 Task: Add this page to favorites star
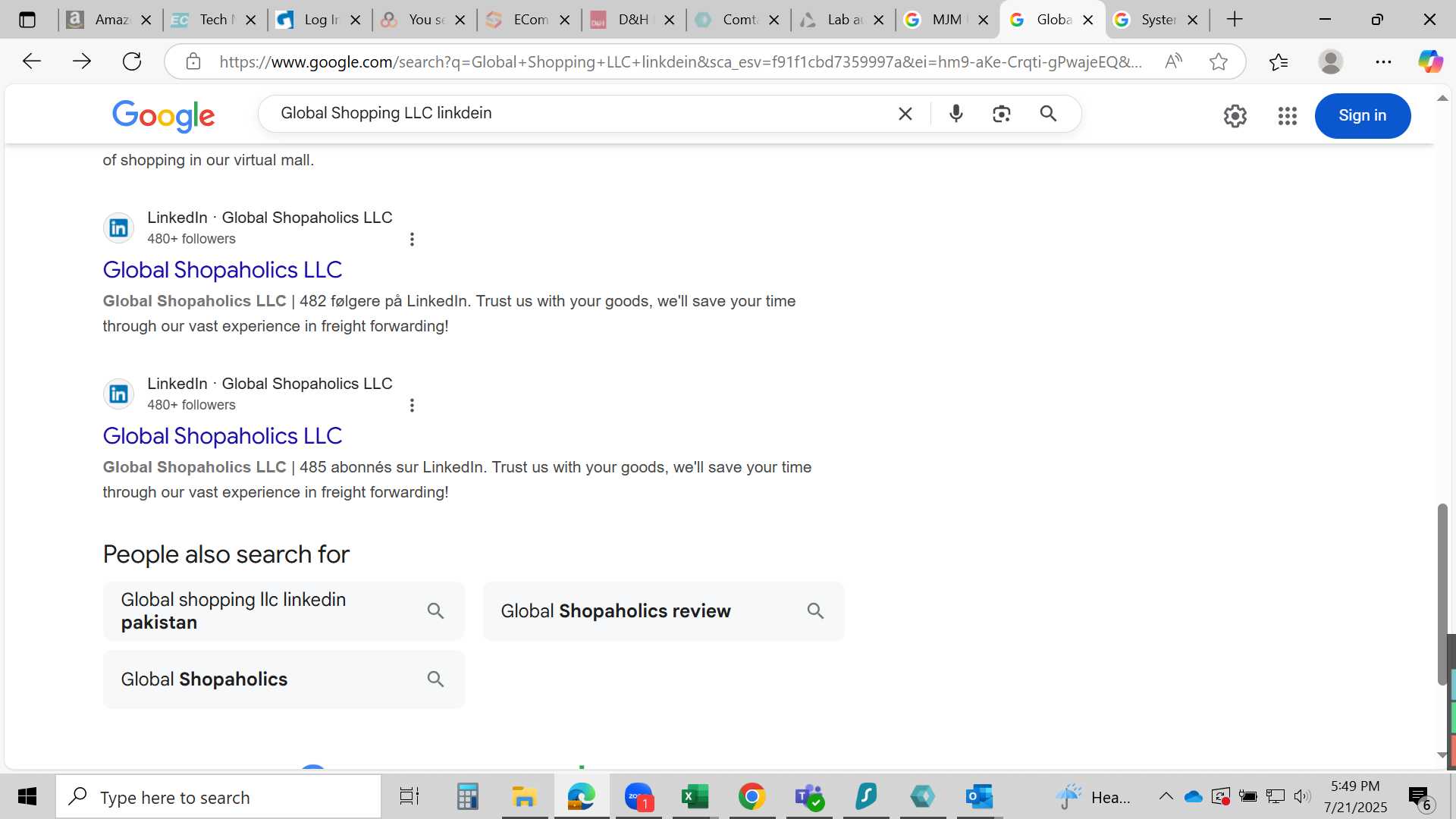click(x=1219, y=61)
